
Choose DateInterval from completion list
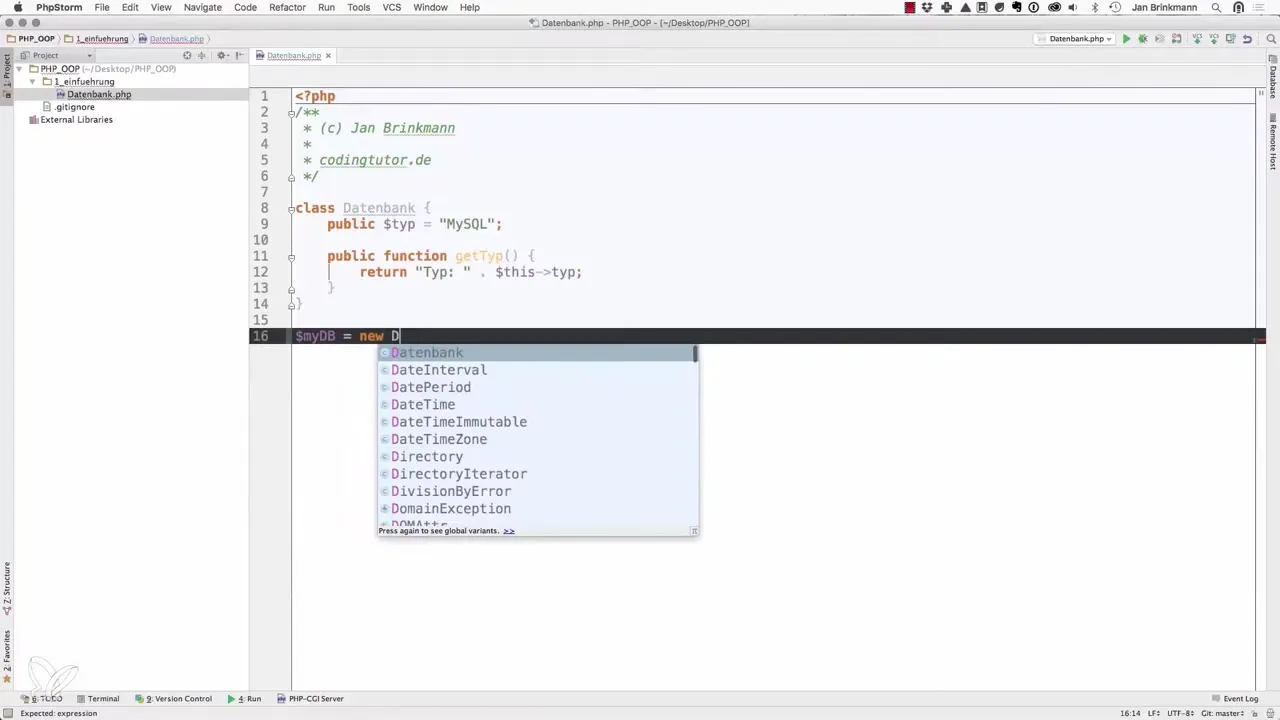[537, 370]
